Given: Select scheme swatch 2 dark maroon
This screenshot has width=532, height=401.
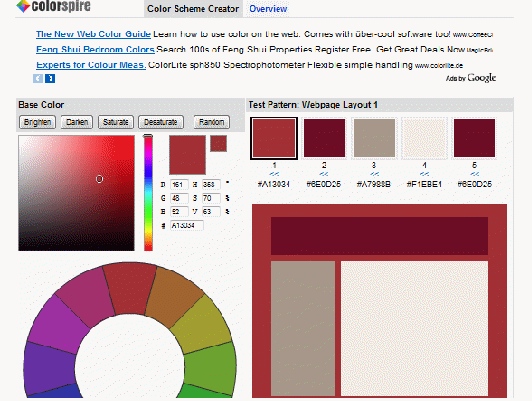Looking at the screenshot, I should tap(324, 138).
